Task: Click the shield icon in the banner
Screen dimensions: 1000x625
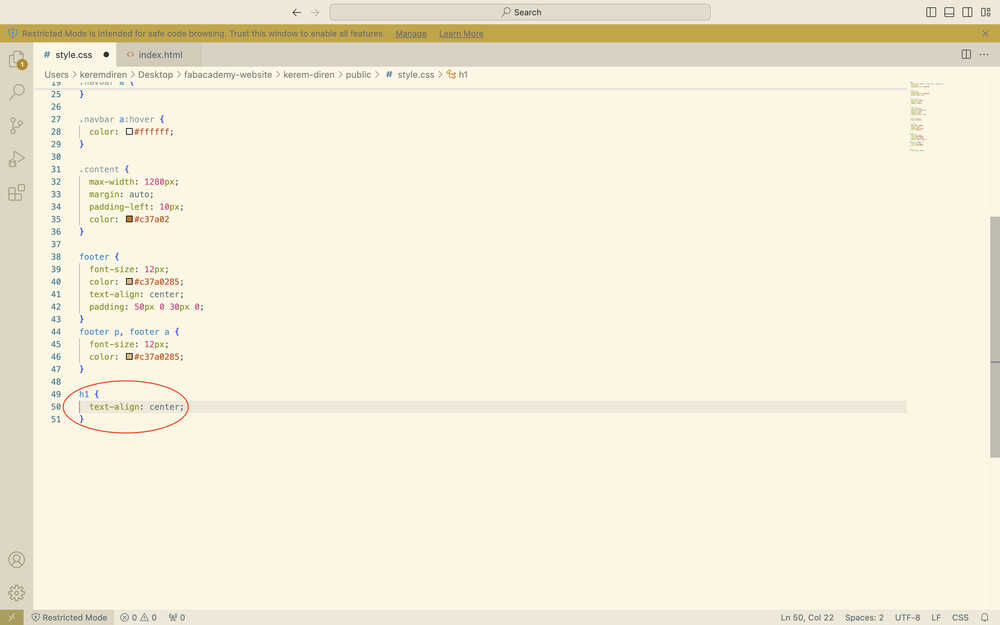Action: pyautogui.click(x=13, y=33)
